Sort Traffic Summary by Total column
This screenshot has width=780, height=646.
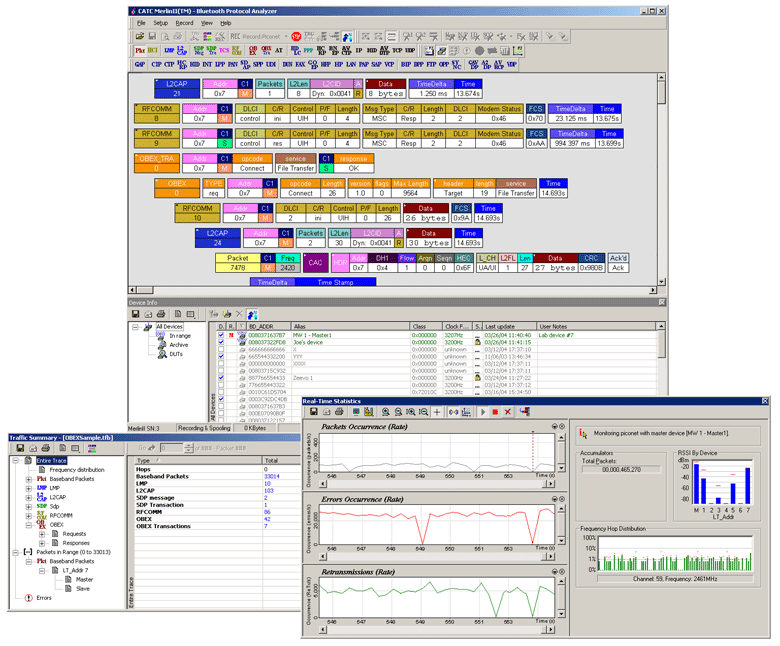[281, 461]
